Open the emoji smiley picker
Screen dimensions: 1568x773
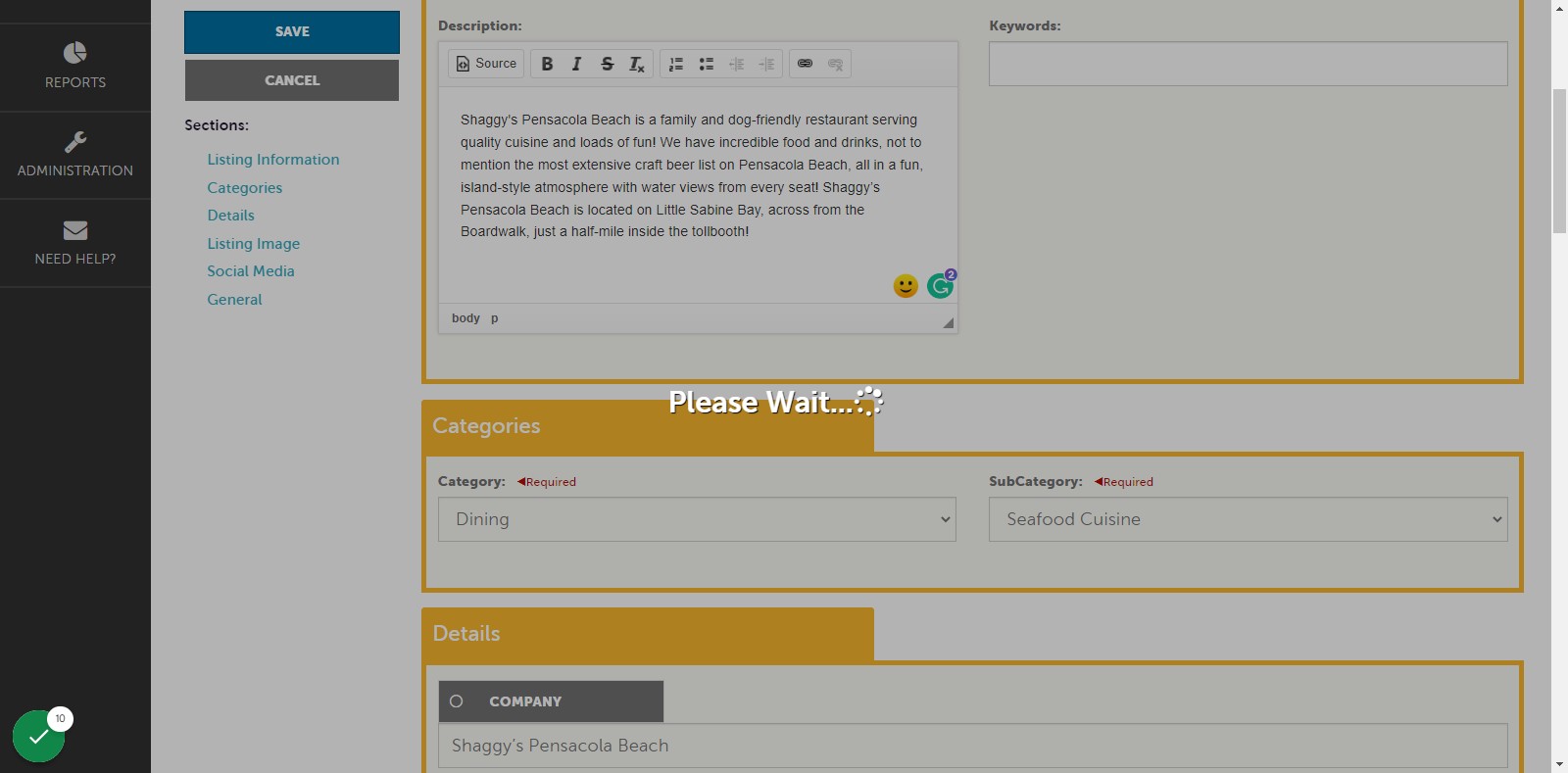pyautogui.click(x=906, y=286)
